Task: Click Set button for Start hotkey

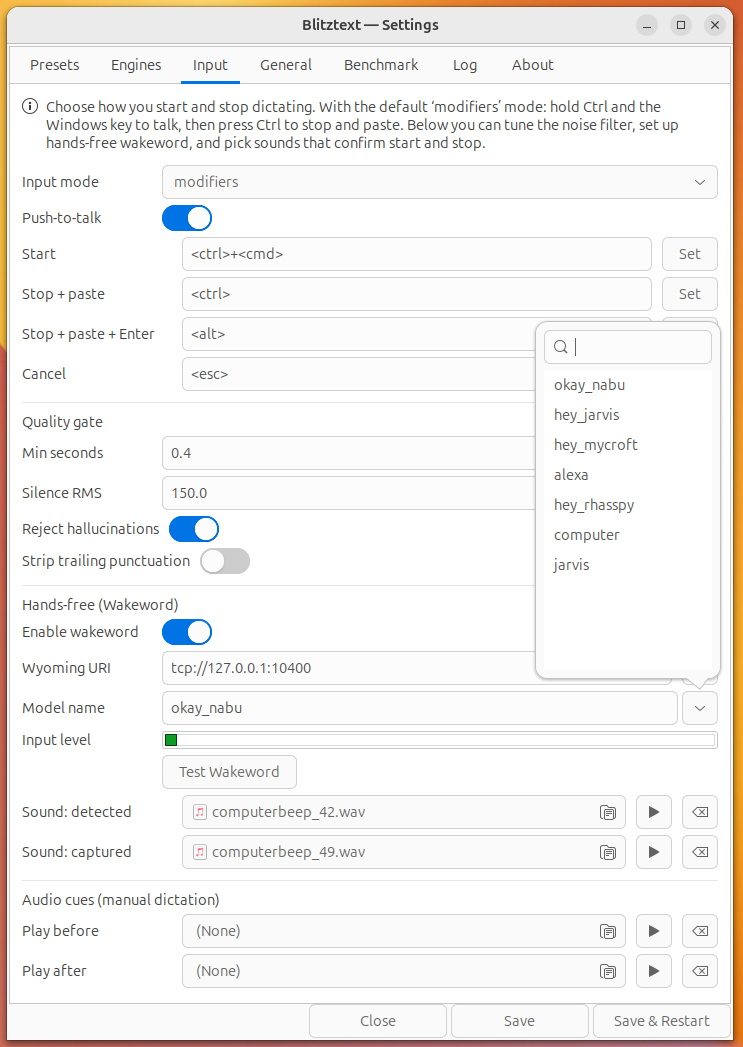Action: [x=690, y=254]
